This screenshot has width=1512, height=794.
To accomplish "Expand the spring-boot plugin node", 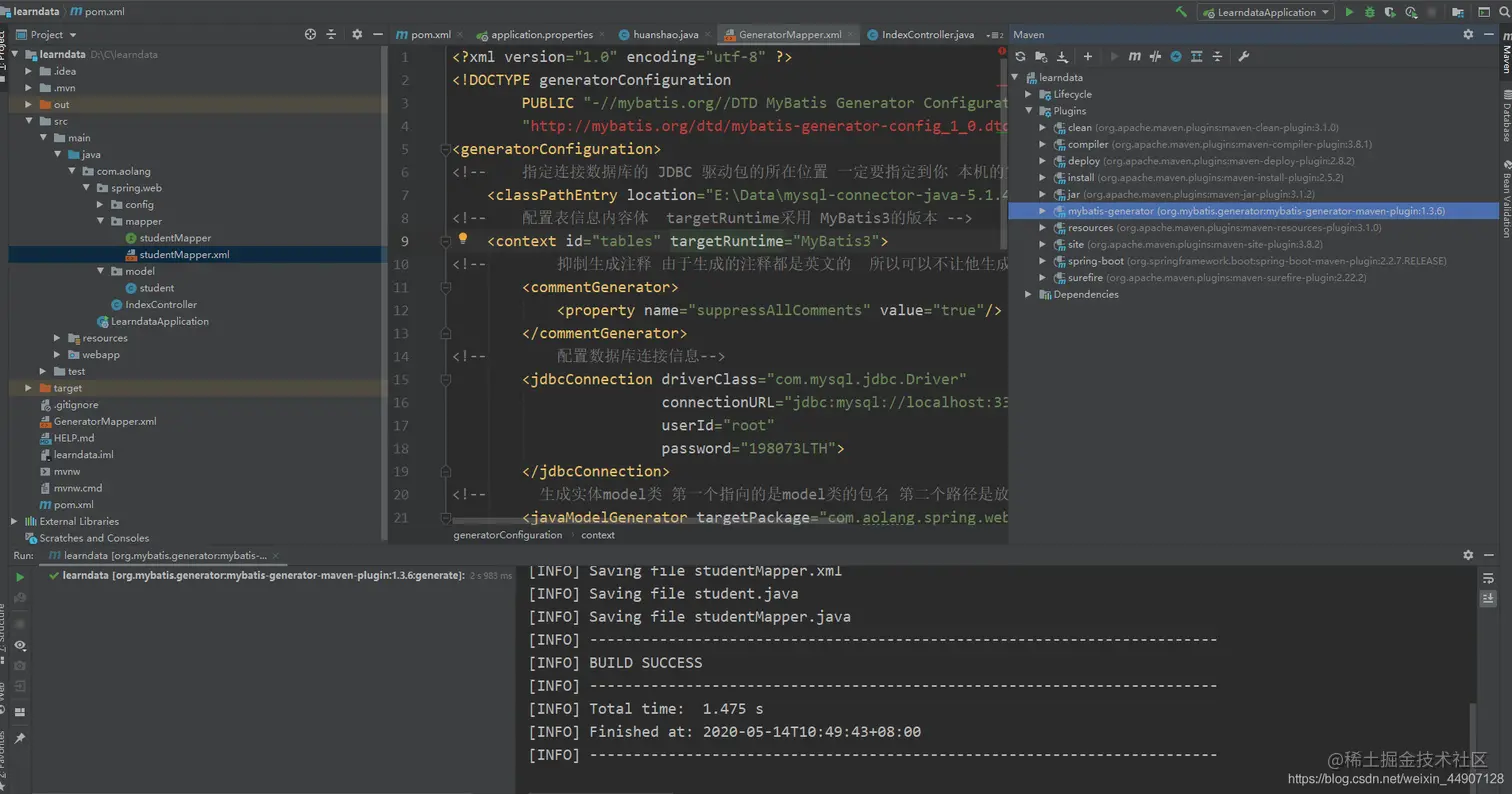I will (1043, 261).
